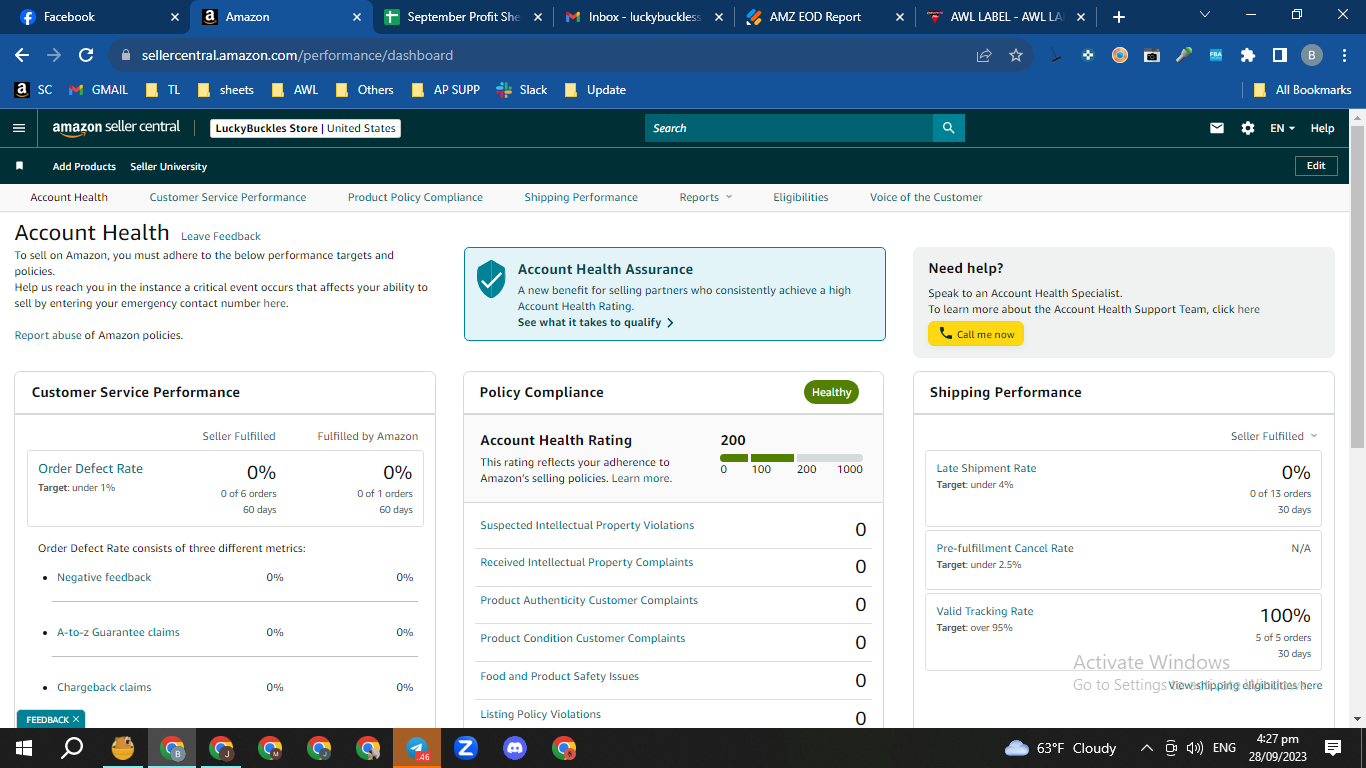Open the Eligibilities tab
The width and height of the screenshot is (1366, 768).
click(801, 197)
